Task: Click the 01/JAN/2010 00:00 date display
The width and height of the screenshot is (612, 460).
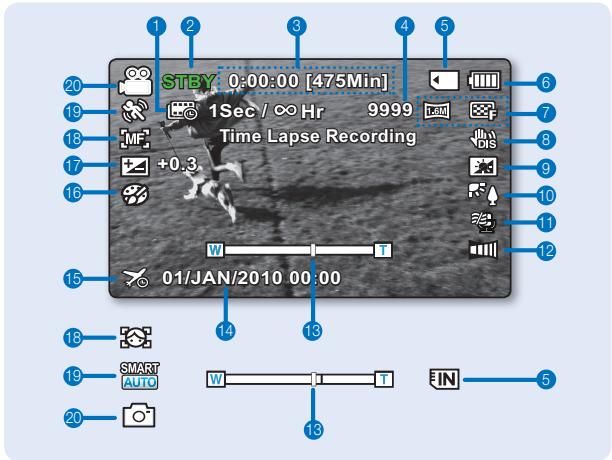Action: [252, 278]
